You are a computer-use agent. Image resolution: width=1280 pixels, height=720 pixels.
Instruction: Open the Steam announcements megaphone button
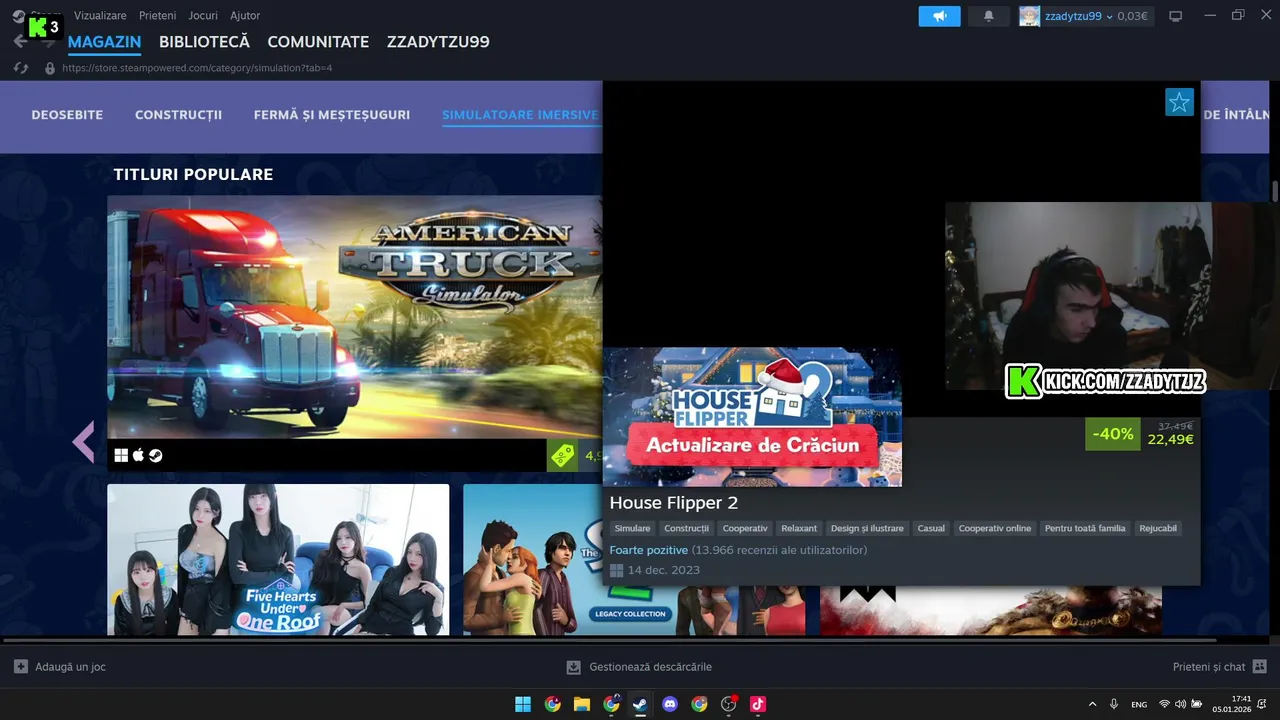(x=939, y=16)
